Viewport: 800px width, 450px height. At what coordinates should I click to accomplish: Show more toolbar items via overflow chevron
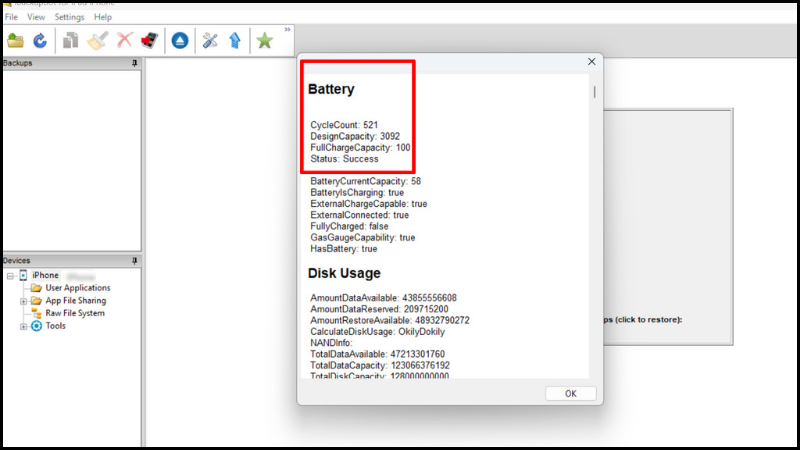288,30
